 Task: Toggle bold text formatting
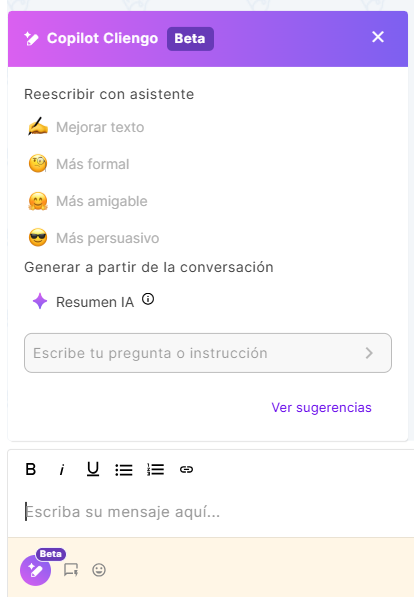click(x=31, y=469)
